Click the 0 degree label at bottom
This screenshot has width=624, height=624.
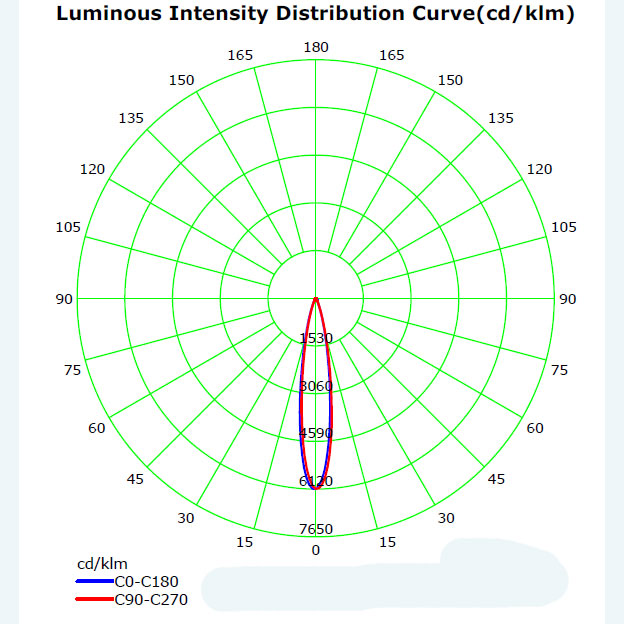click(316, 550)
